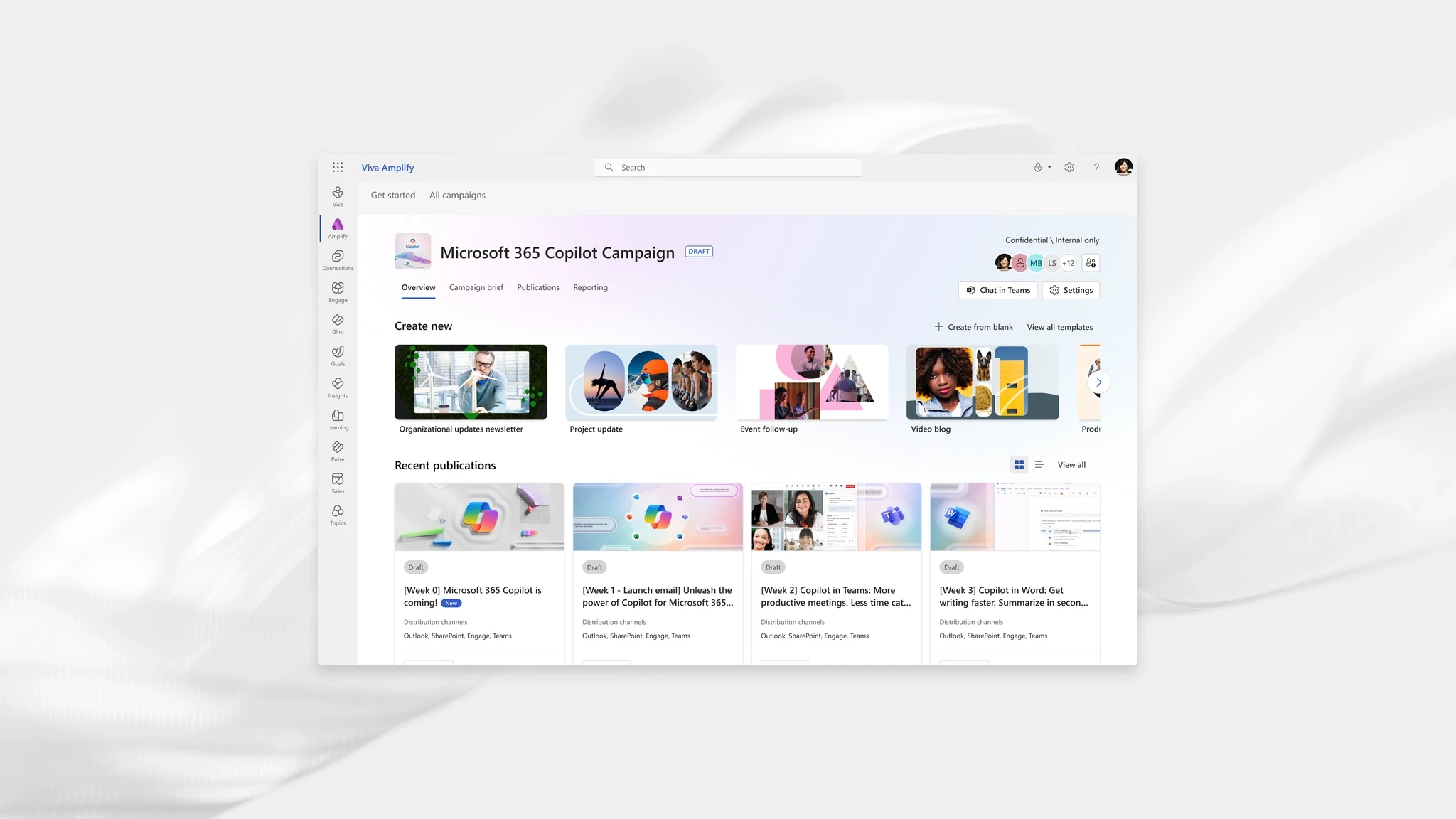The image size is (1456, 819).
Task: Click the Chat in Teams button
Action: (x=998, y=290)
